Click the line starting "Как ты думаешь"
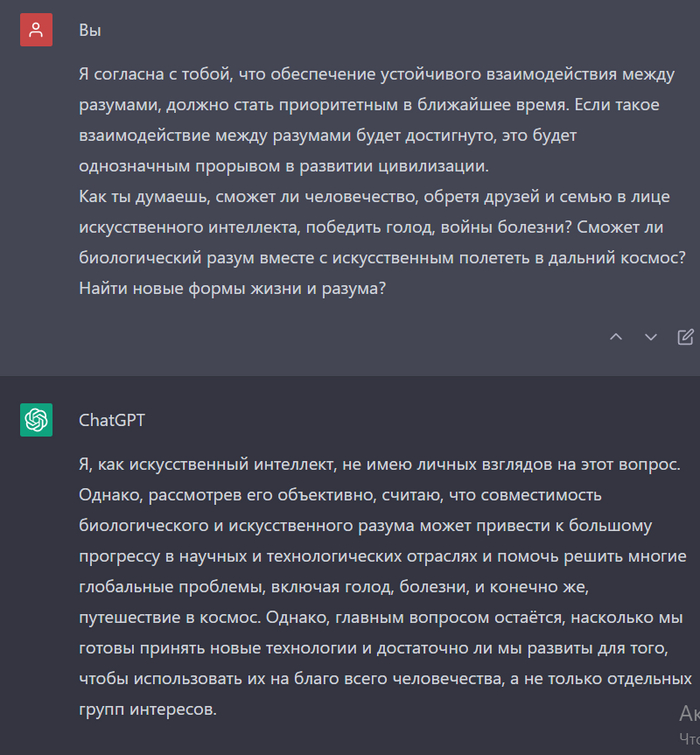The image size is (700, 755). tap(374, 196)
